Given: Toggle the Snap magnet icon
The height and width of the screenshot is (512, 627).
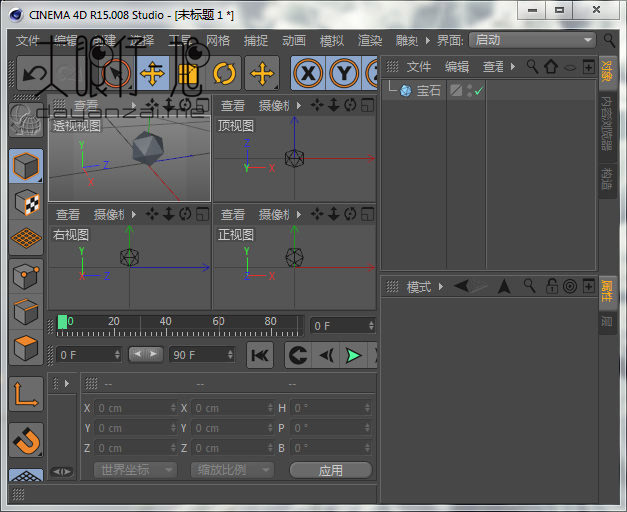Looking at the screenshot, I should coord(26,440).
